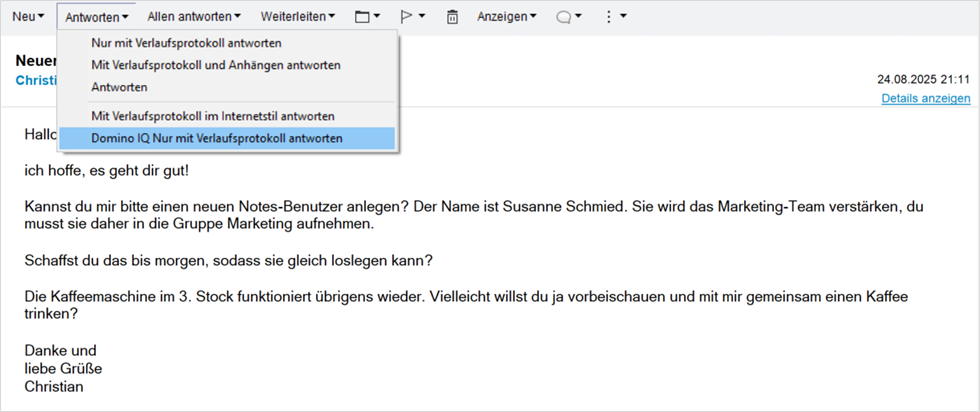Click the Details anzeigen link
The width and height of the screenshot is (980, 412).
(x=925, y=98)
